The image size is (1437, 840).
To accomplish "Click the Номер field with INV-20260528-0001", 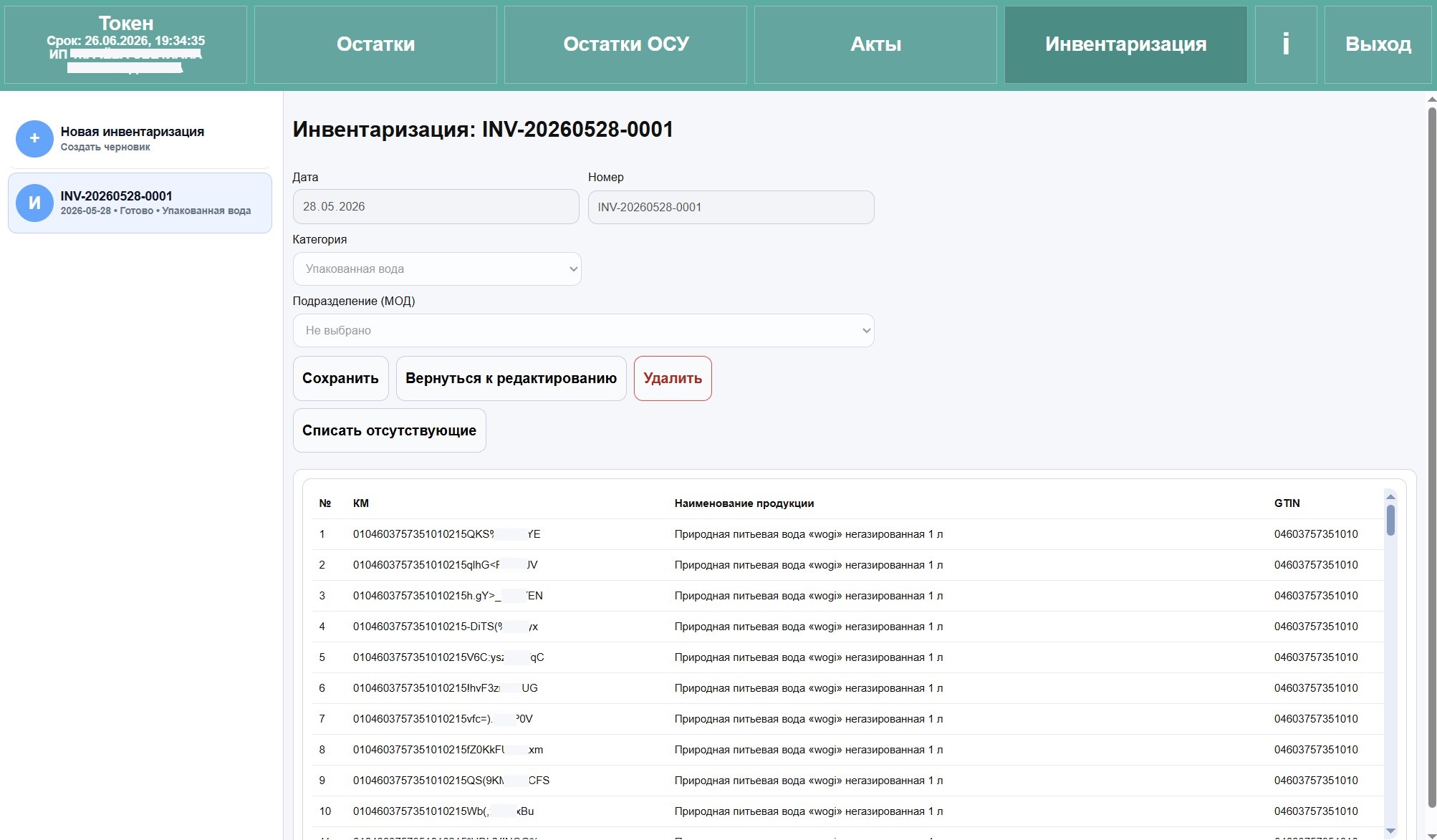I will click(731, 207).
